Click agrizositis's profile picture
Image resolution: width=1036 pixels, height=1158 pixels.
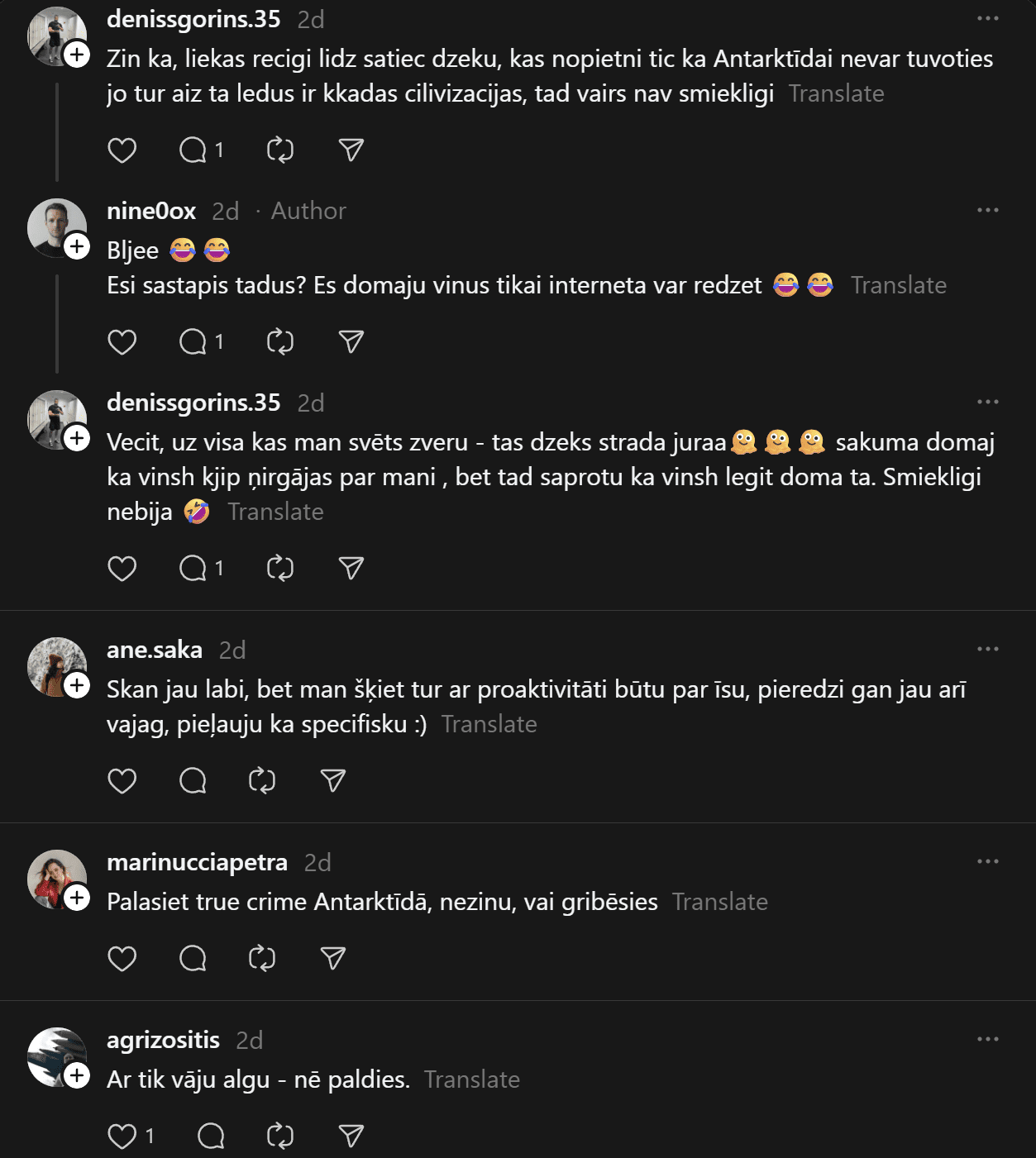point(55,1056)
